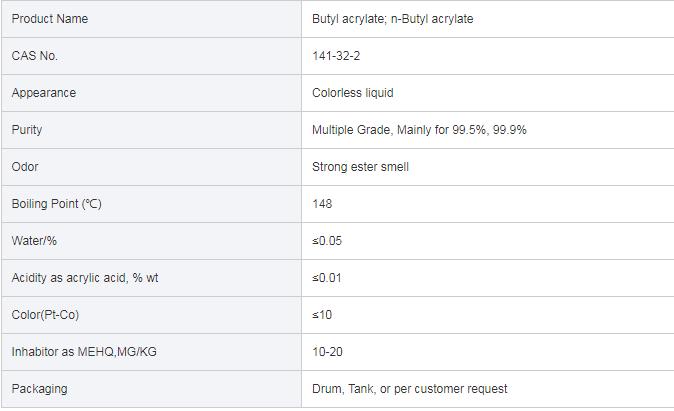Click the Acidity as acrylic acid label
Viewport: 674px width, 411px height.
(x=85, y=278)
